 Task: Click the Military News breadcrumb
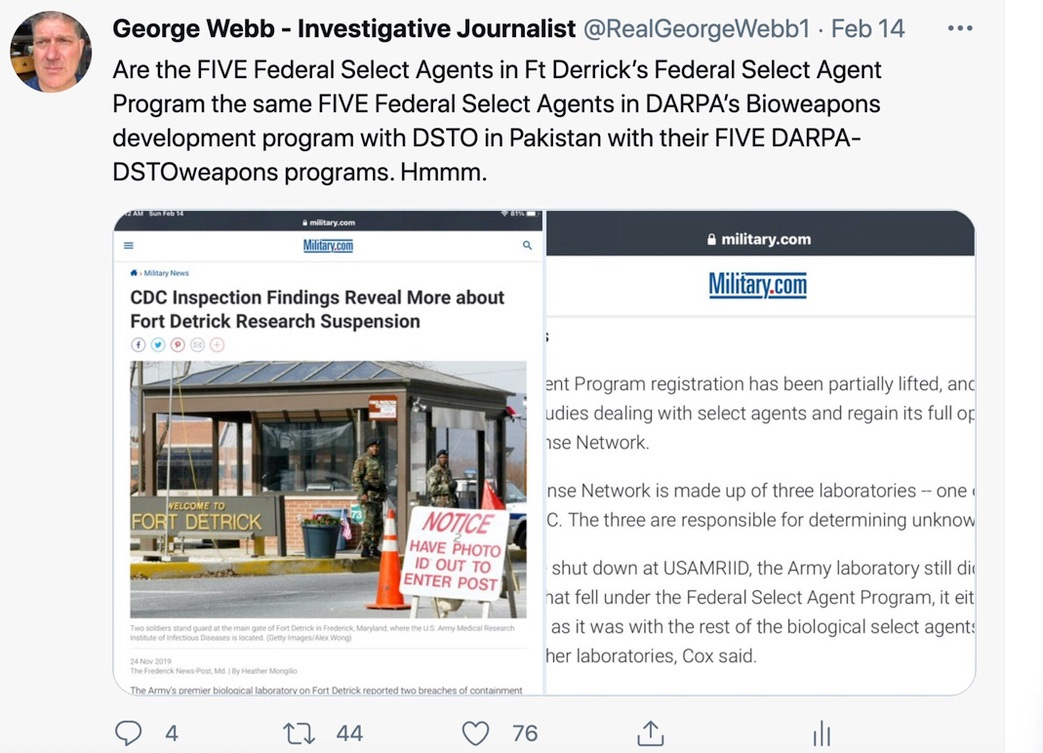click(x=166, y=273)
